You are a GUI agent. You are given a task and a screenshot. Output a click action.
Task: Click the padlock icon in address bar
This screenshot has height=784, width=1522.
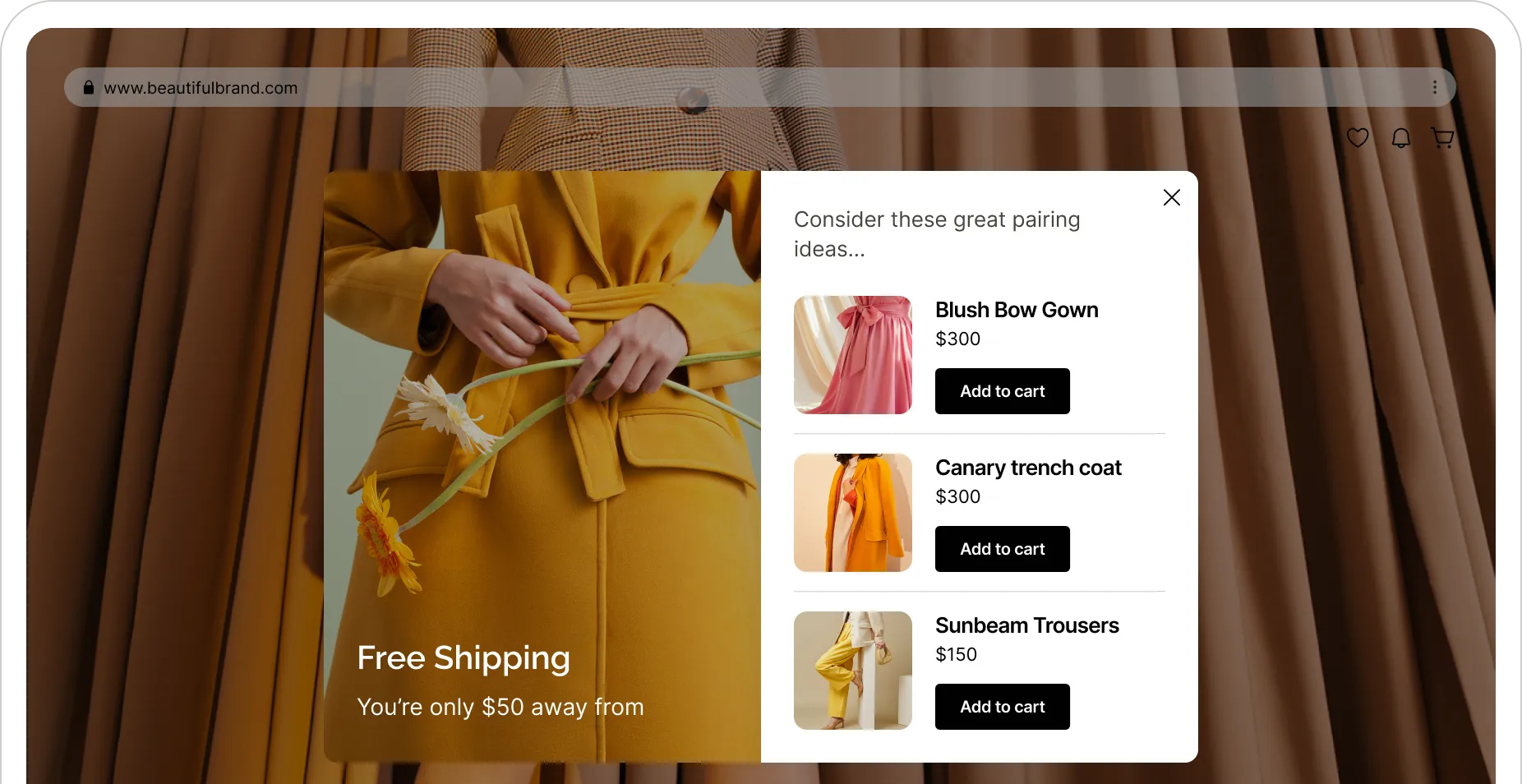pyautogui.click(x=89, y=87)
